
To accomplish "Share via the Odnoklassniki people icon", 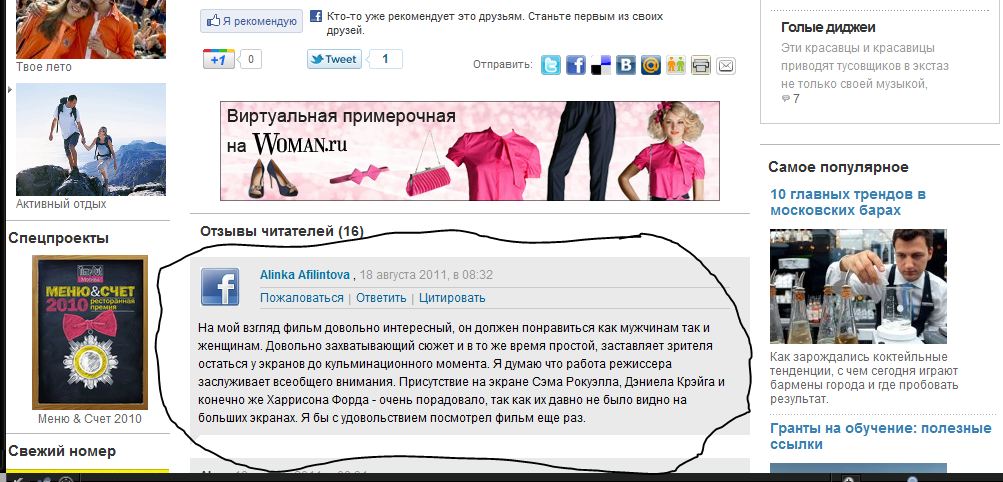I will [x=675, y=65].
